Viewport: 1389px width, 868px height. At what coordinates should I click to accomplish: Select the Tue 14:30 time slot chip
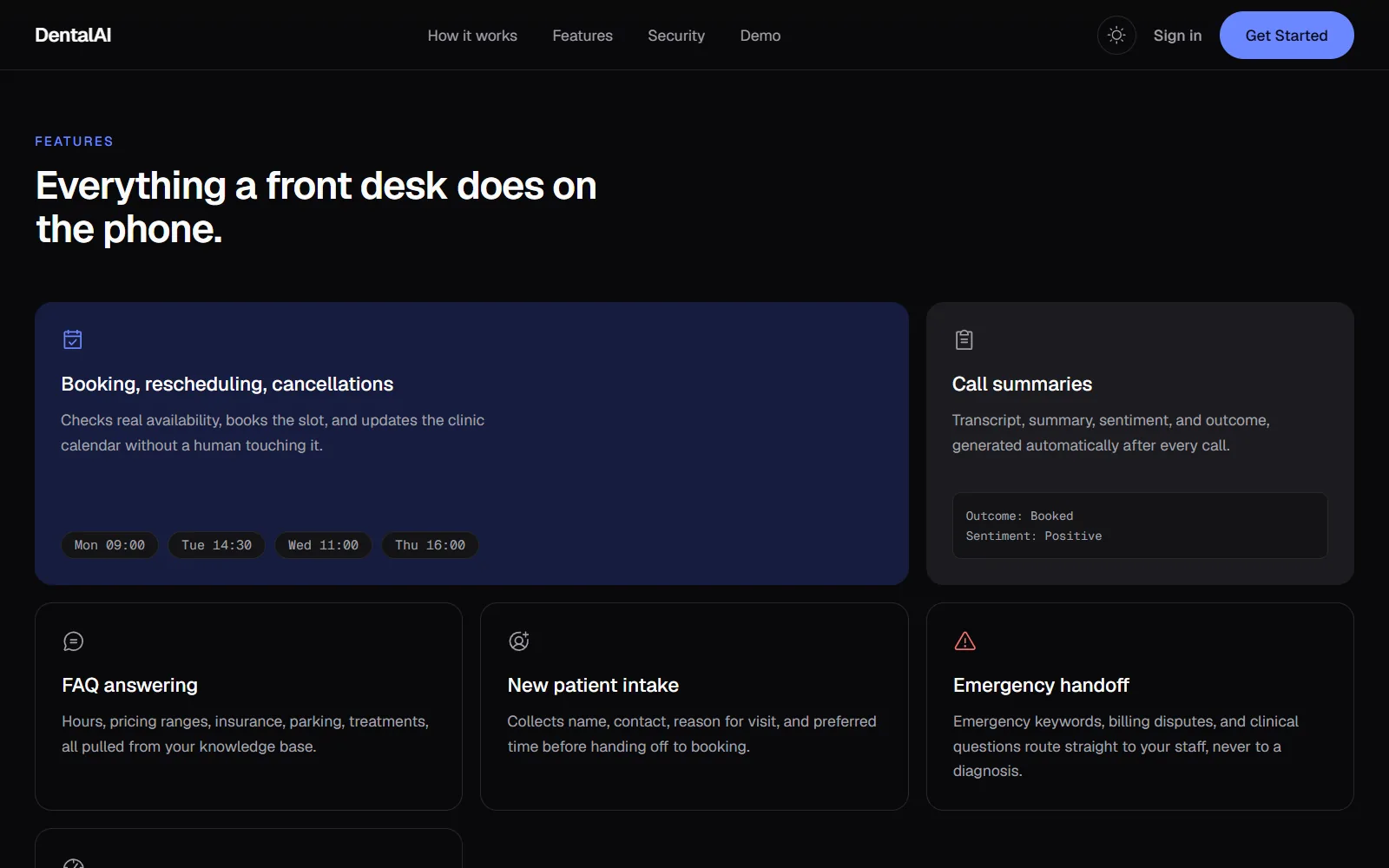[216, 545]
